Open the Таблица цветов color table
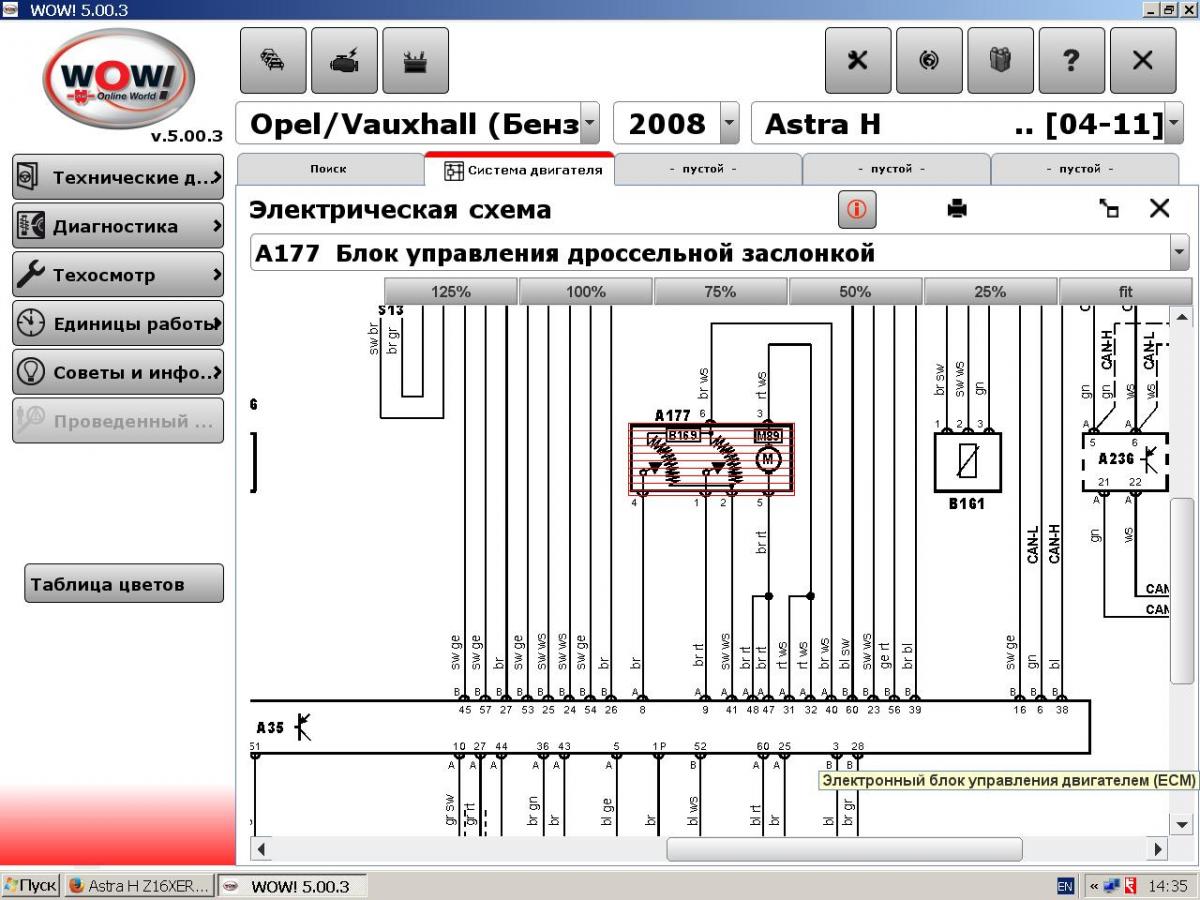Image resolution: width=1200 pixels, height=900 pixels. (124, 584)
